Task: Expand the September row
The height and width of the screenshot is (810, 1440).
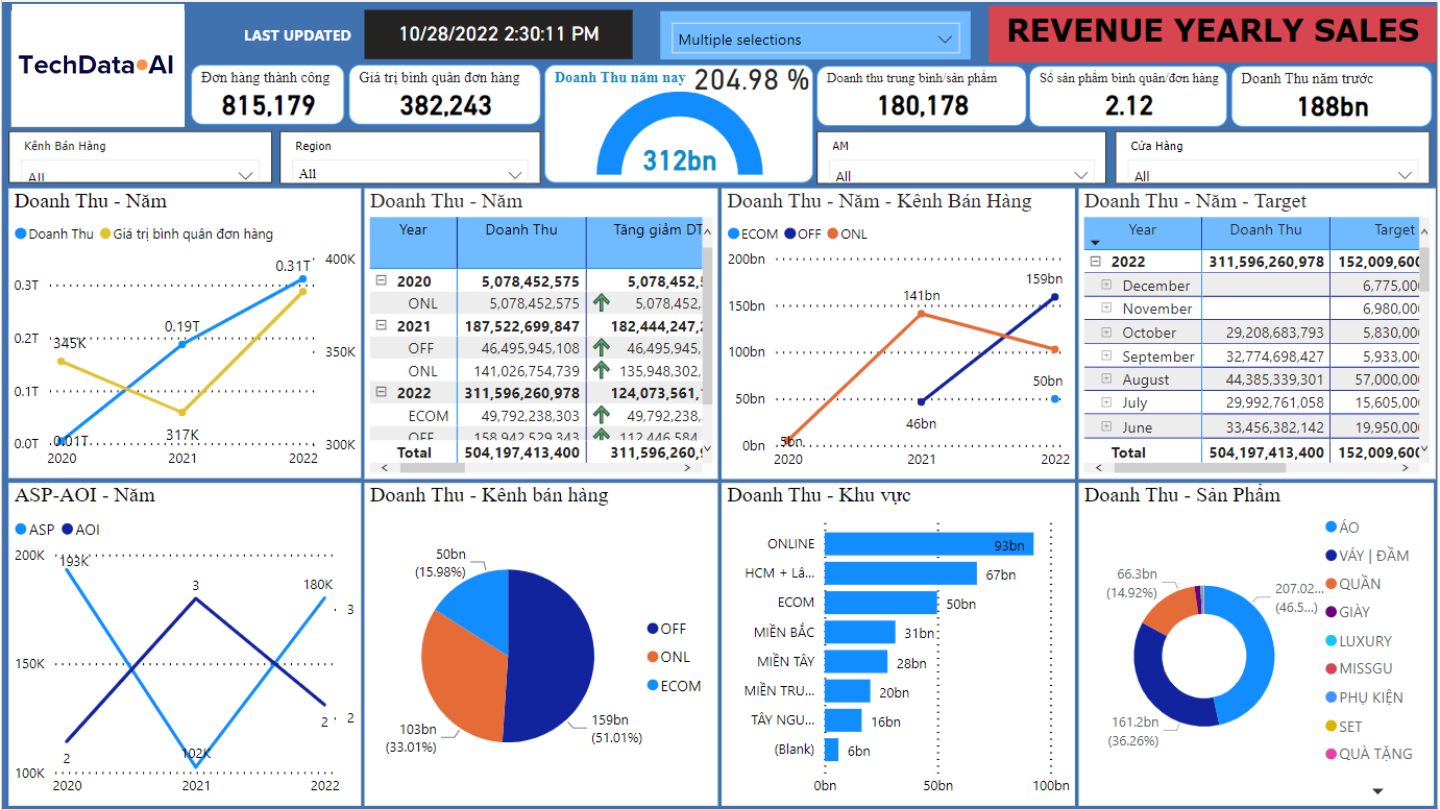Action: (1107, 356)
